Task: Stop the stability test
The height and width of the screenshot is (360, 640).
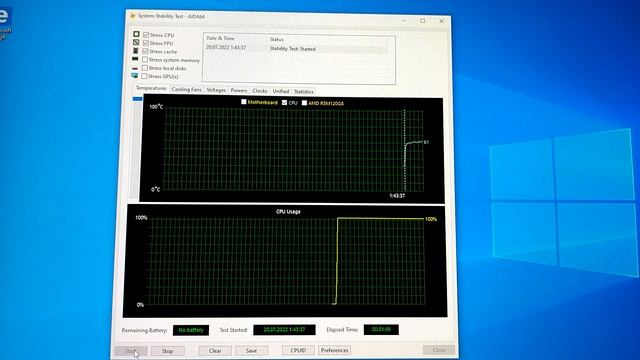Action: tap(168, 351)
